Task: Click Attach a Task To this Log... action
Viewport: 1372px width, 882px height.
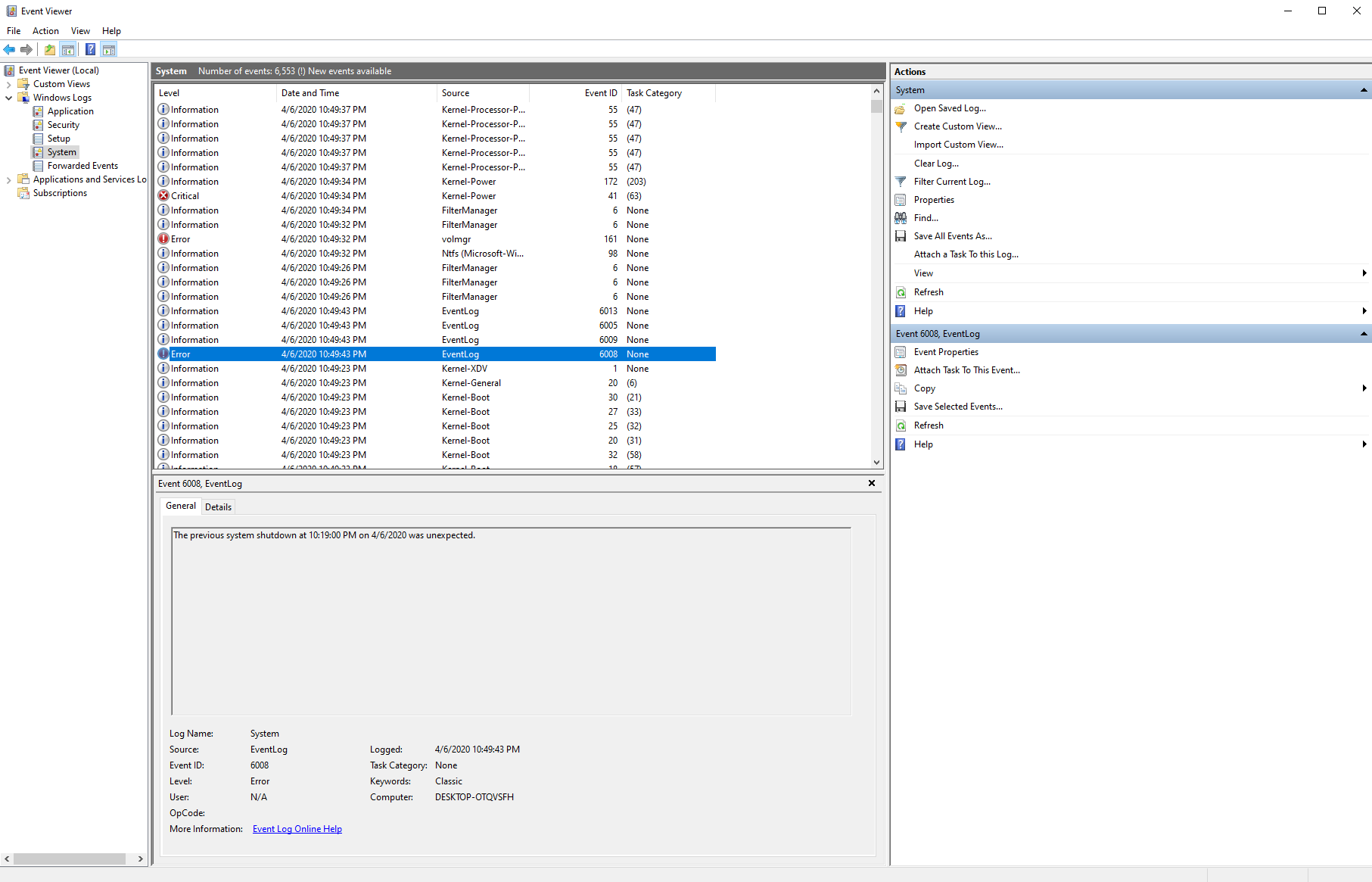Action: pyautogui.click(x=966, y=254)
